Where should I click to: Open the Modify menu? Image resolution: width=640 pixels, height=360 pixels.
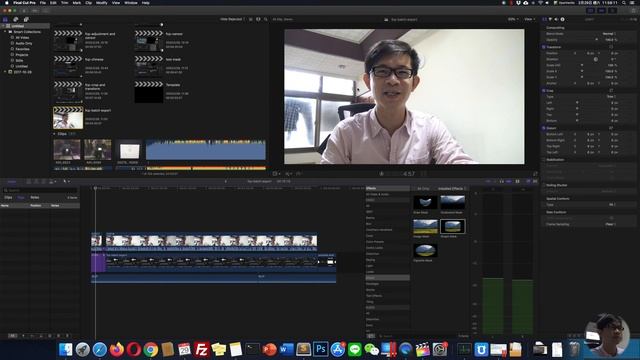click(x=102, y=2)
